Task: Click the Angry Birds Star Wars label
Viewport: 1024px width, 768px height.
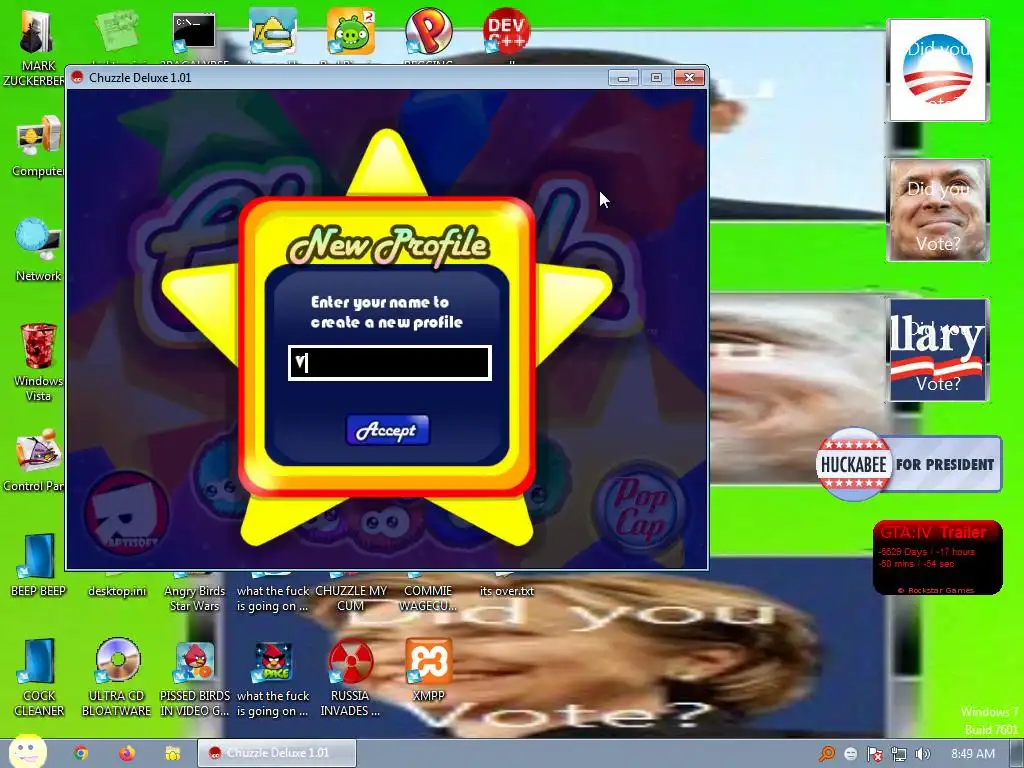Action: (195, 598)
